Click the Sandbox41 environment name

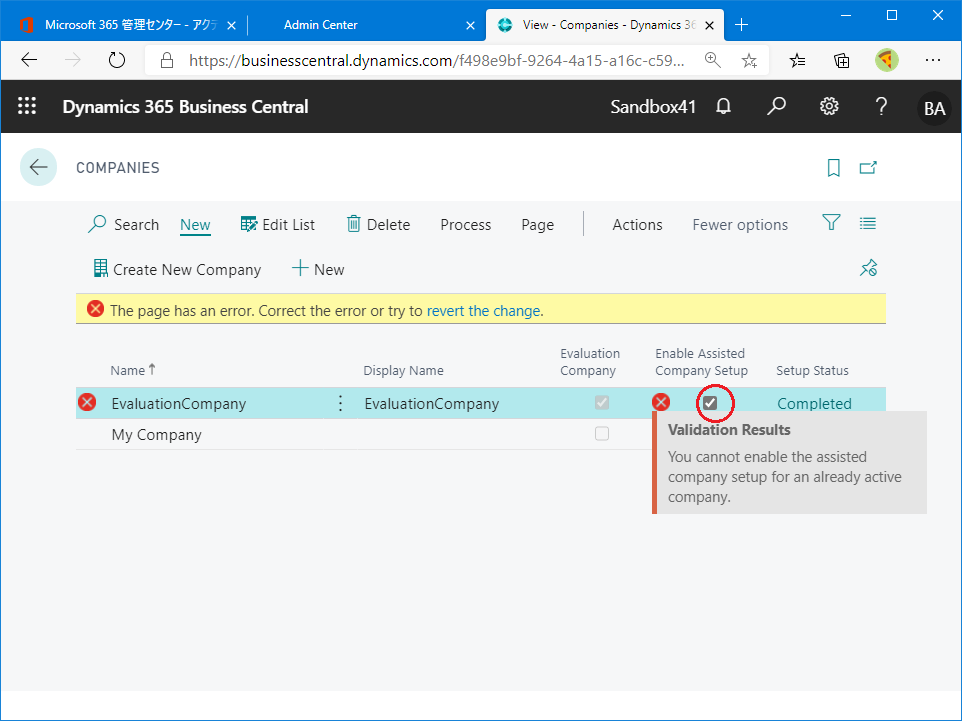pos(653,107)
